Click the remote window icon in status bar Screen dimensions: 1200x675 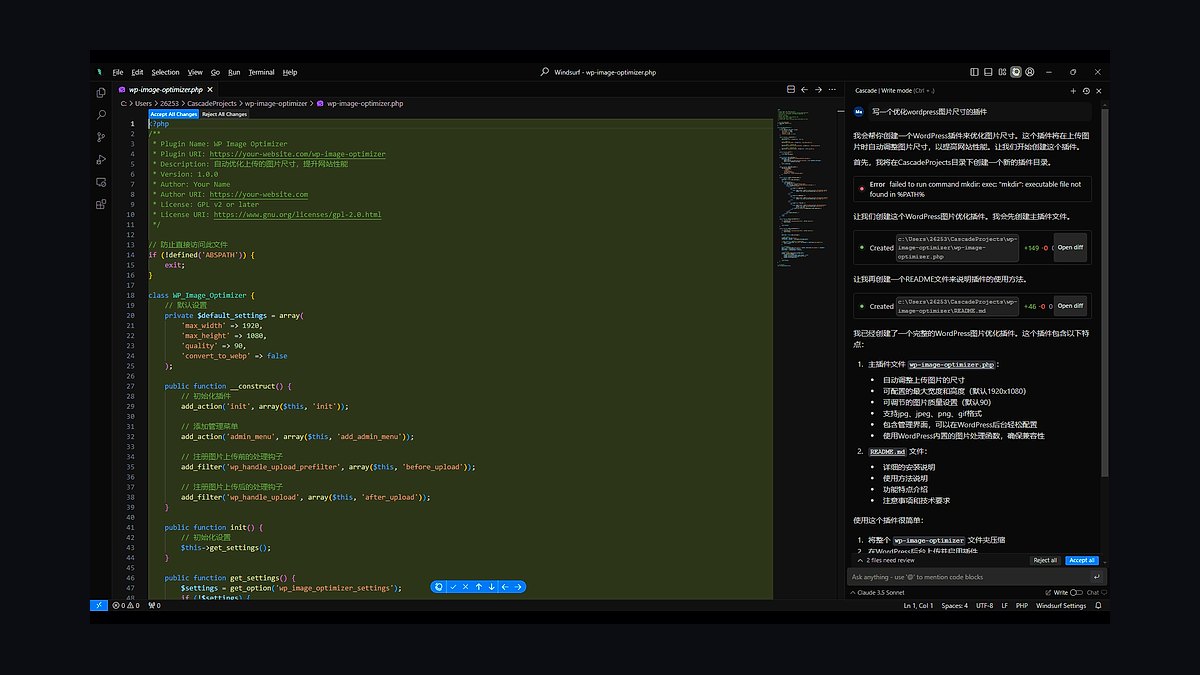point(99,605)
